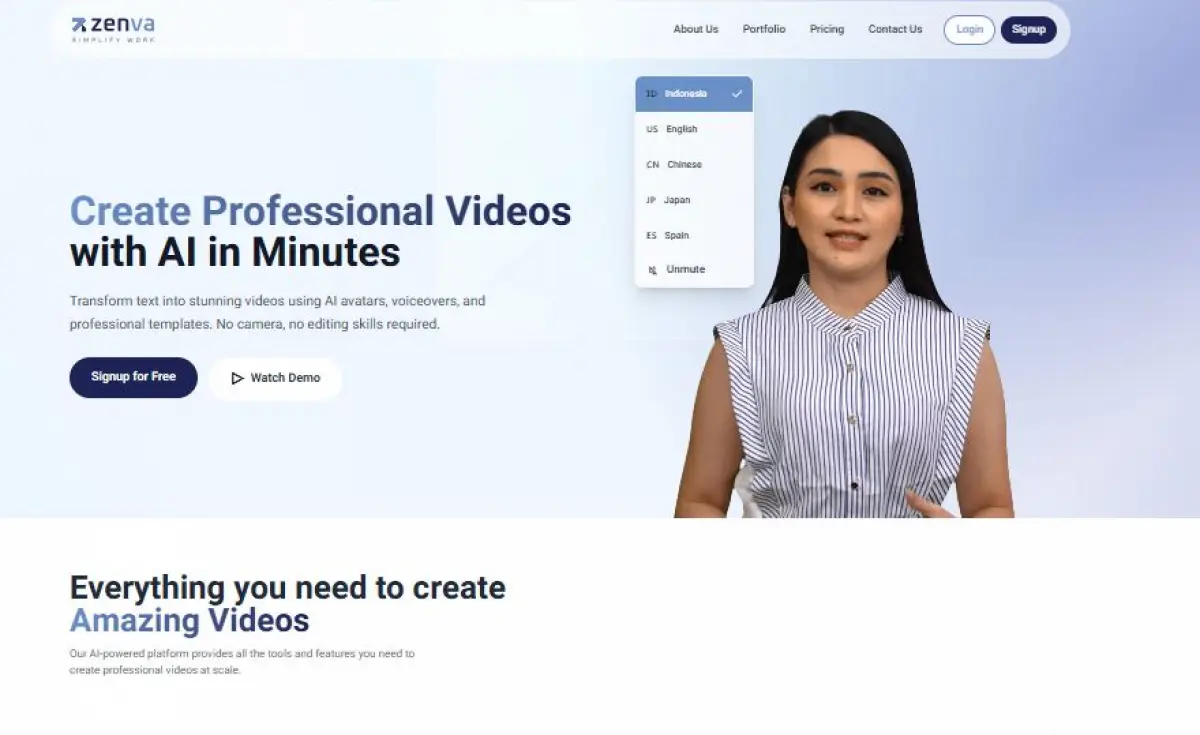This screenshot has width=1200, height=735.
Task: Click the Signup button in the navbar
Action: pyautogui.click(x=1028, y=30)
